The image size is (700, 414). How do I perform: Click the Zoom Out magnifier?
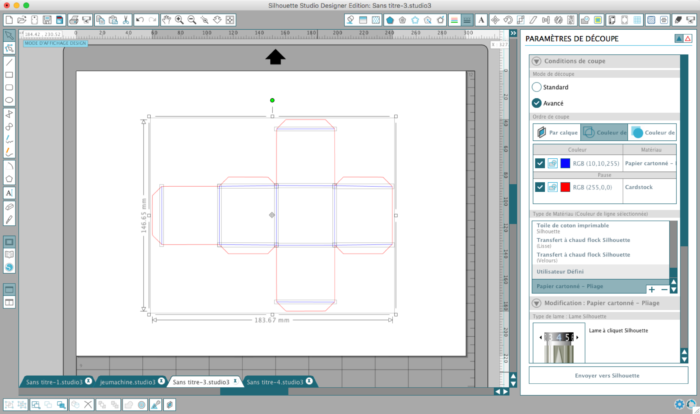(x=192, y=20)
